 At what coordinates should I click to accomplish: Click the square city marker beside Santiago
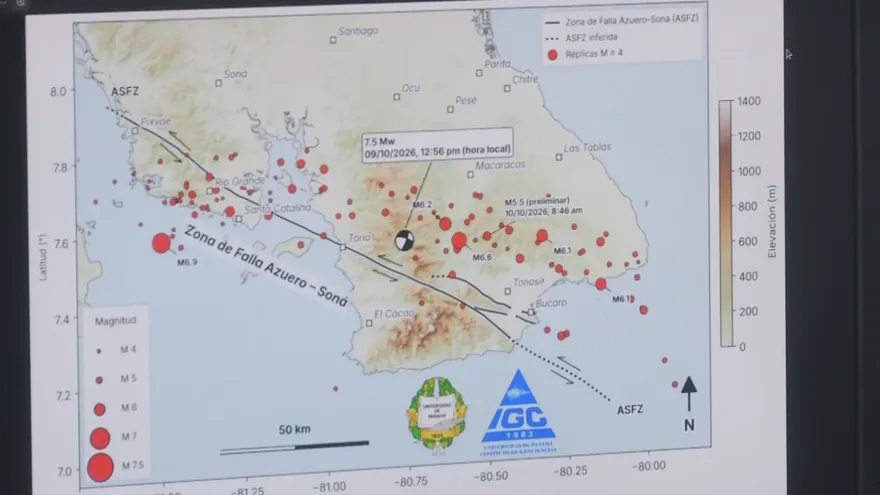click(333, 40)
